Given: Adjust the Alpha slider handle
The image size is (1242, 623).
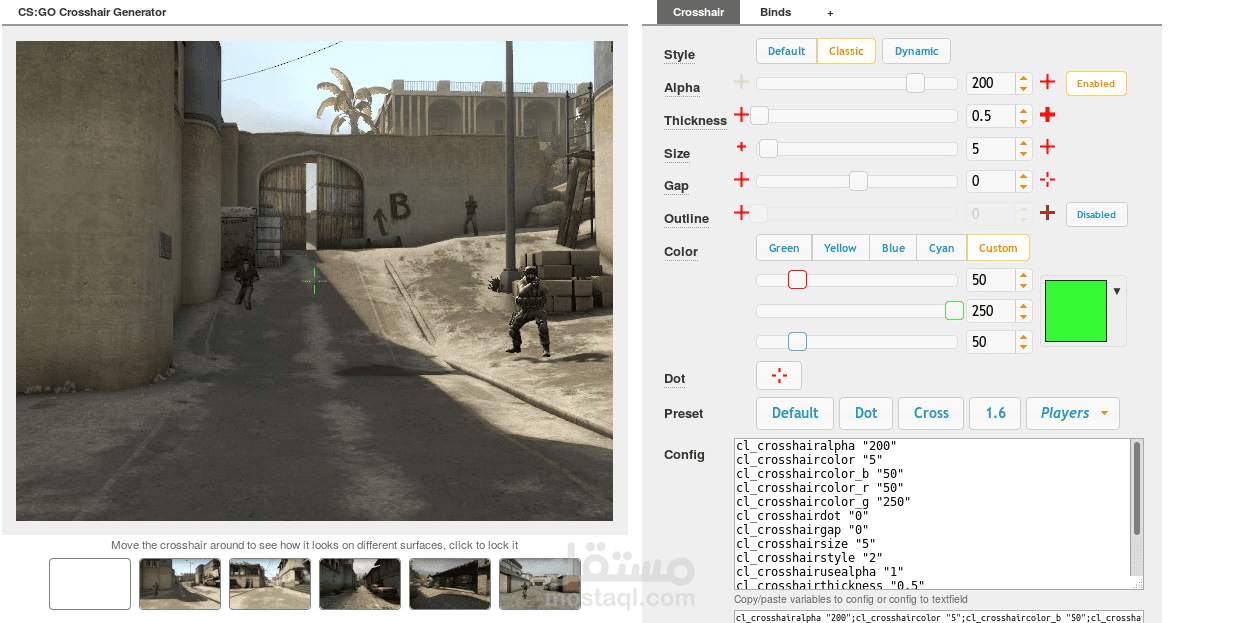Looking at the screenshot, I should 915,83.
